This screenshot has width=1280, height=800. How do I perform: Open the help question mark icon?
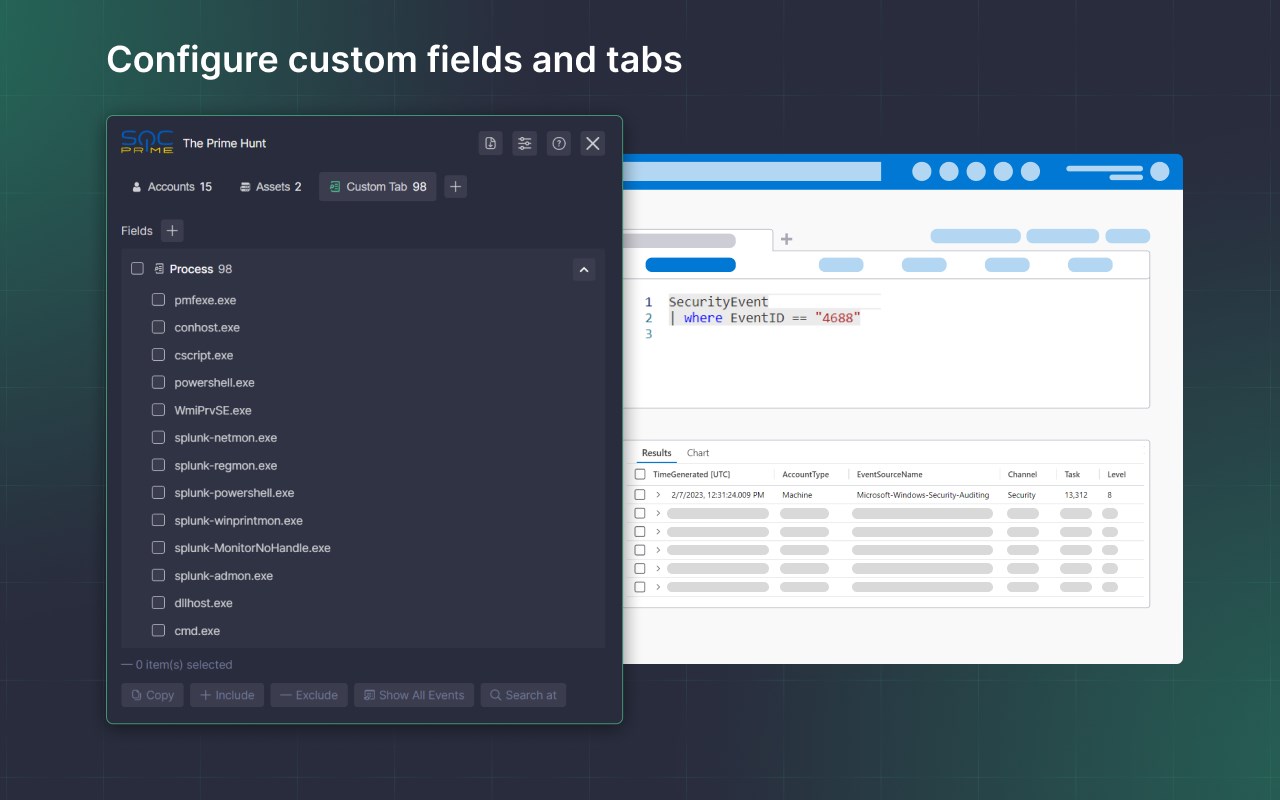click(559, 143)
